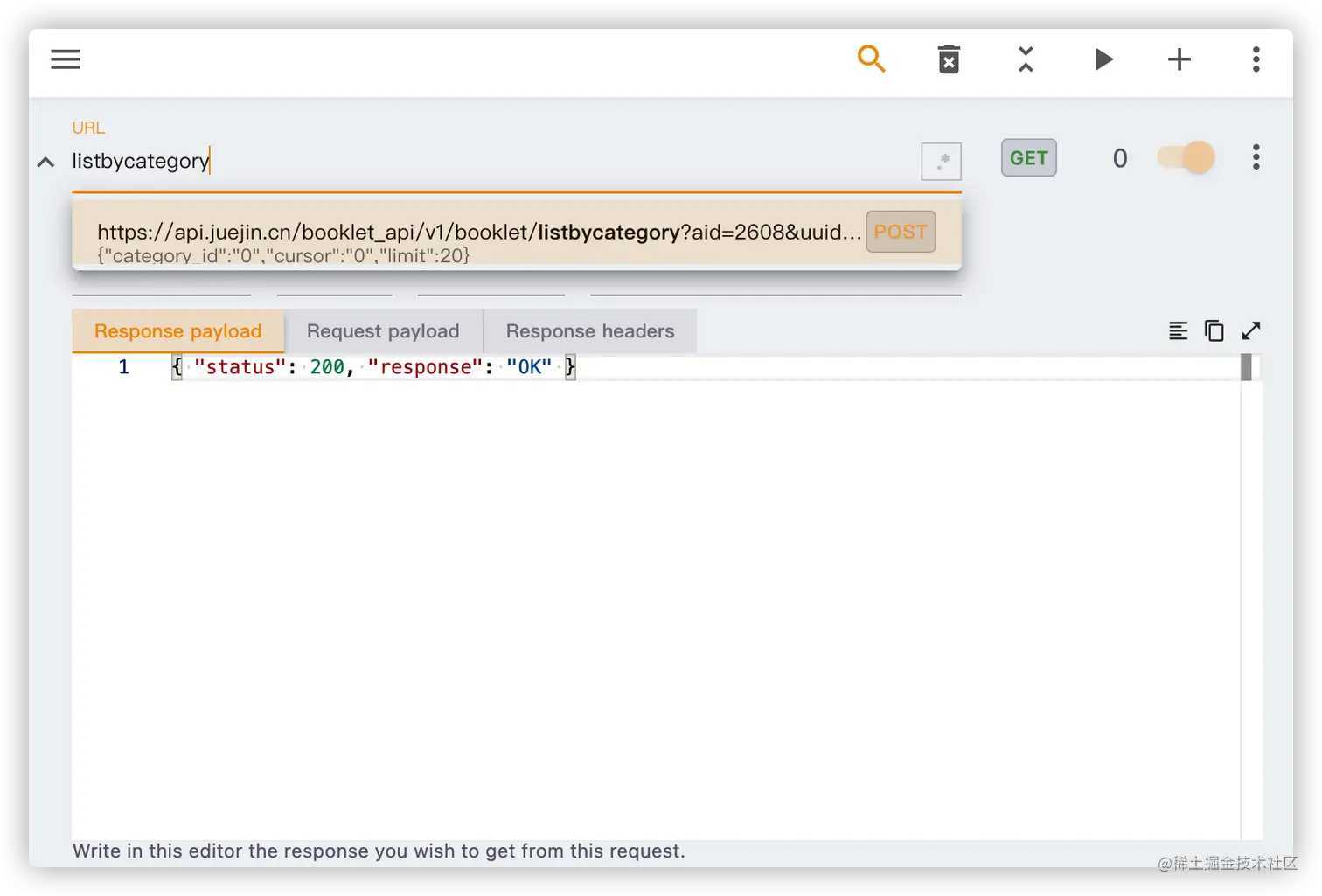Open the hamburger menu
This screenshot has height=896, width=1322.
point(66,59)
